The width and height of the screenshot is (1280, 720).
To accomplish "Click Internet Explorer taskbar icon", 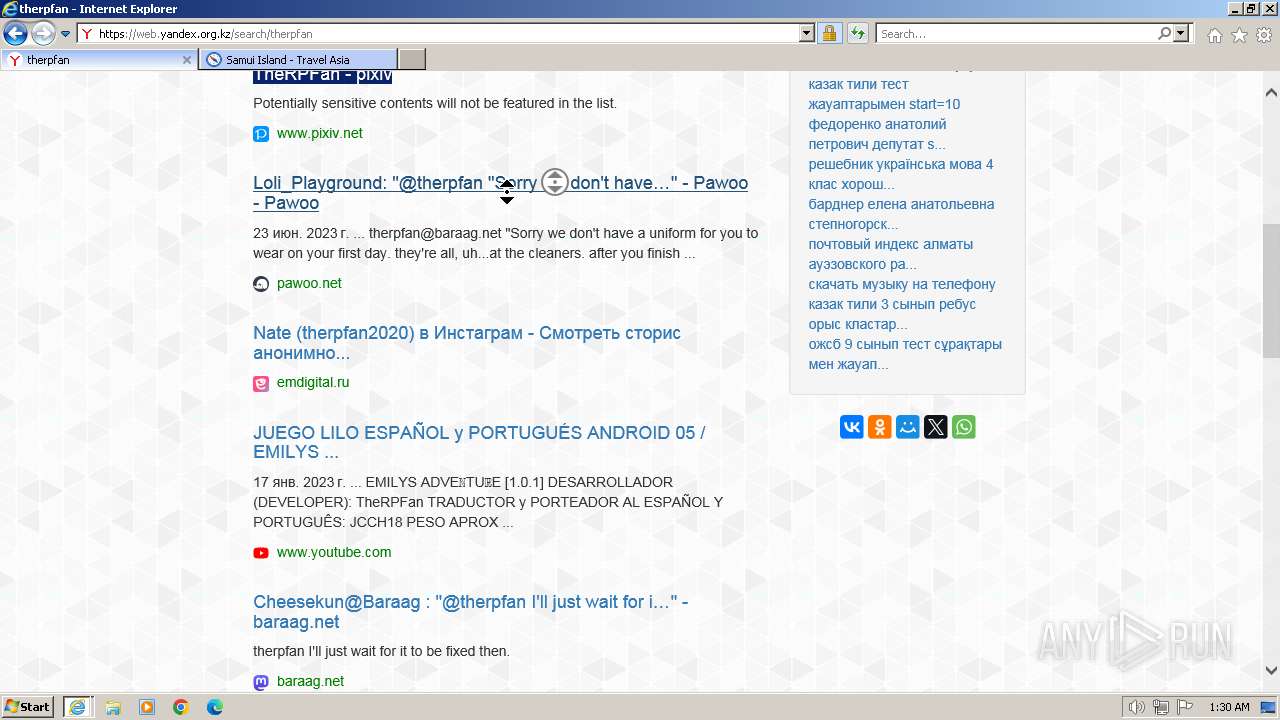I will pos(77,707).
